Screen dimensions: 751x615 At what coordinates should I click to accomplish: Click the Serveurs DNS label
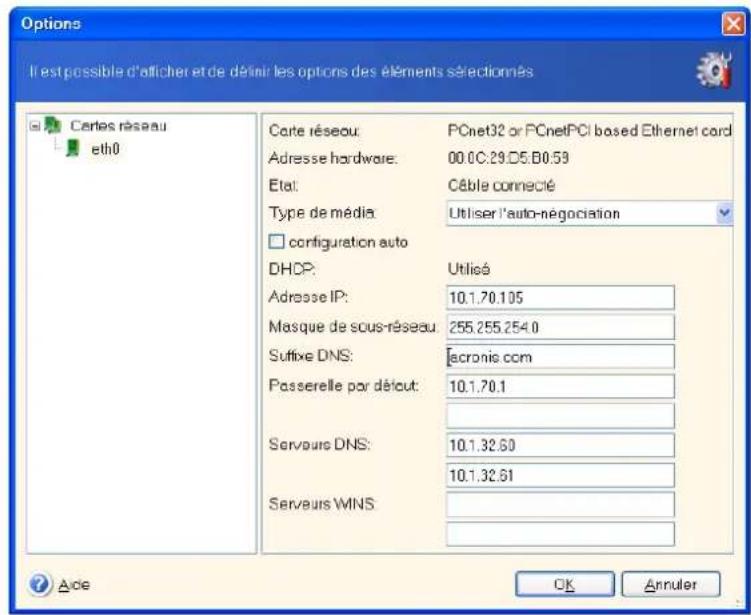click(319, 444)
